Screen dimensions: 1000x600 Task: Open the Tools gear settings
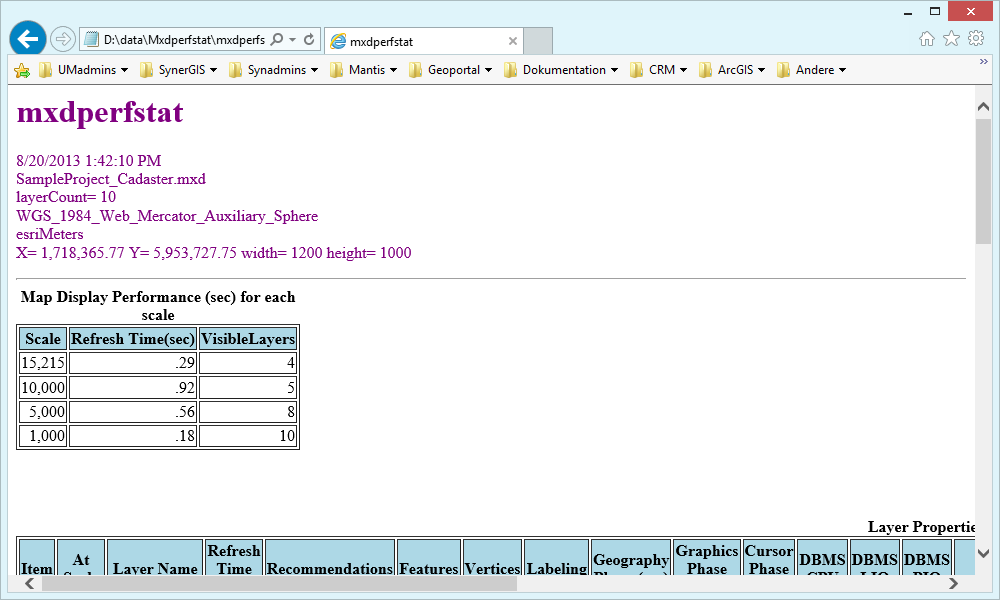pyautogui.click(x=976, y=38)
